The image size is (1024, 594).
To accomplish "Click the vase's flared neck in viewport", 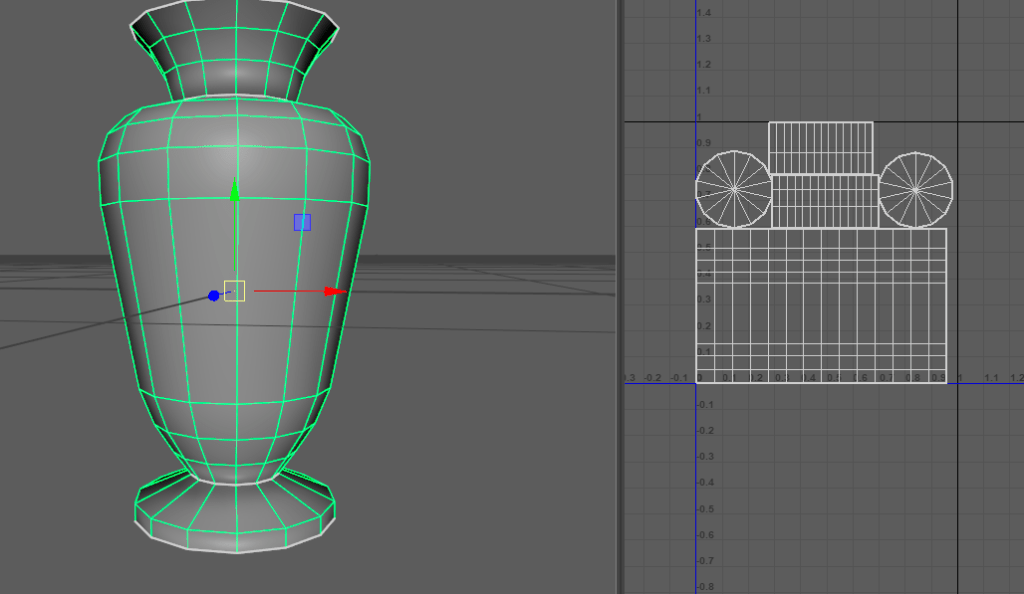I will pos(234,49).
